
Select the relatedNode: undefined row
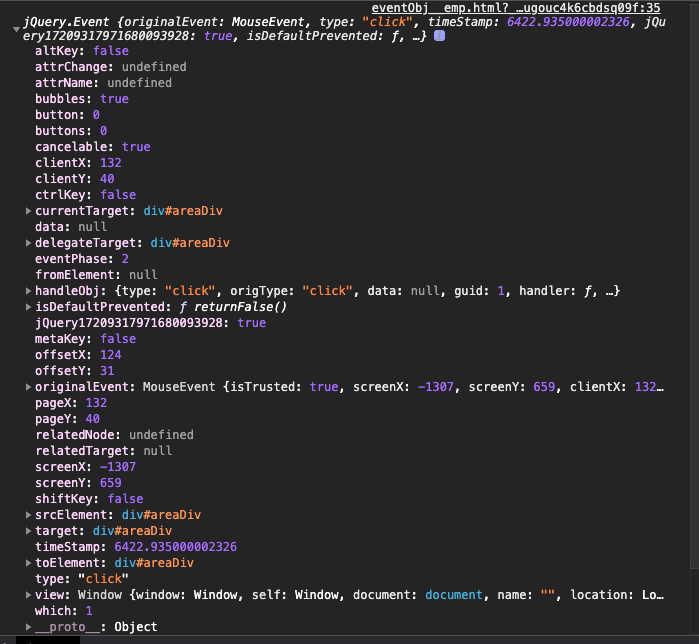[115, 435]
